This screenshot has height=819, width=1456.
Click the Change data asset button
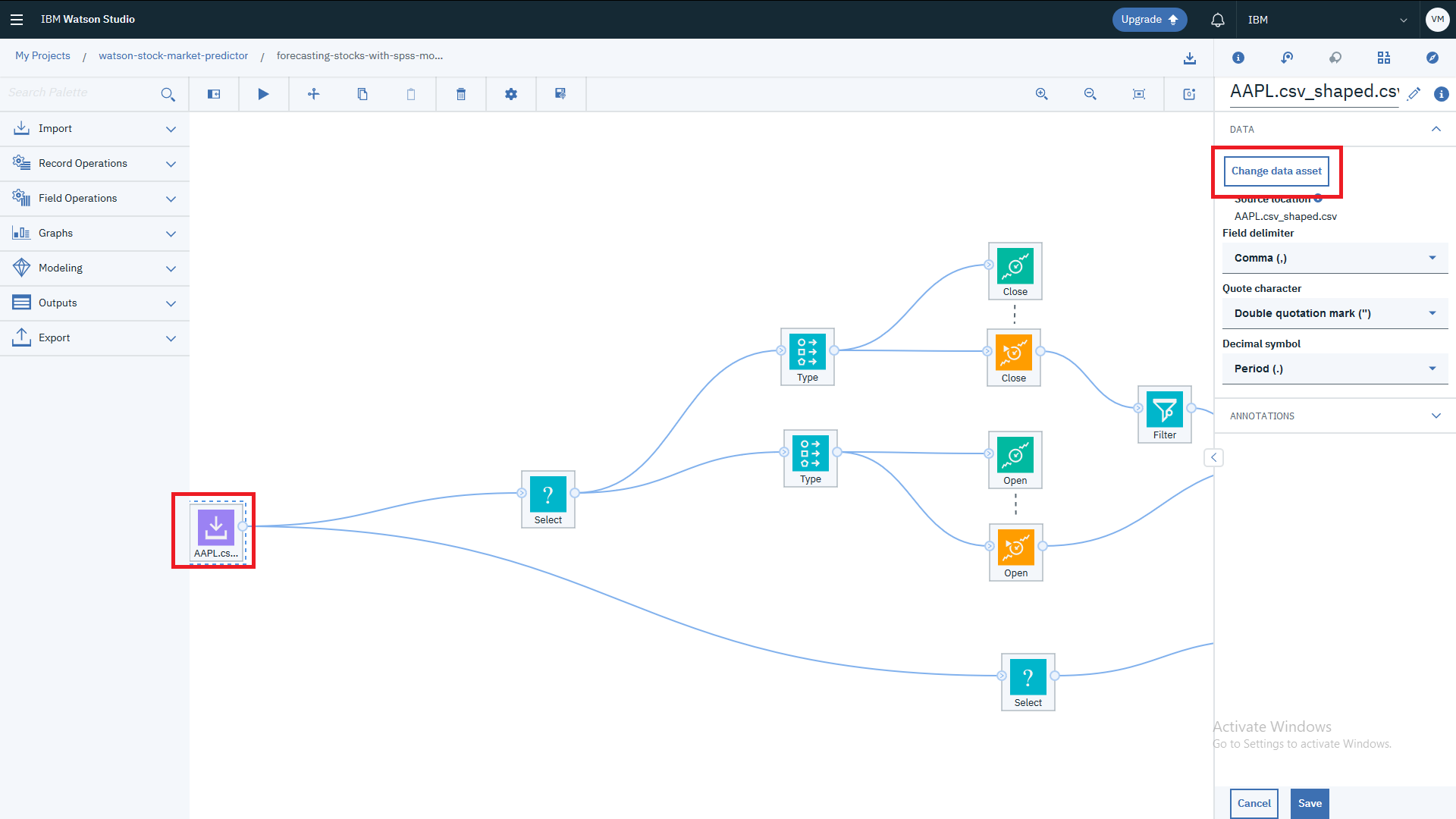click(1276, 171)
